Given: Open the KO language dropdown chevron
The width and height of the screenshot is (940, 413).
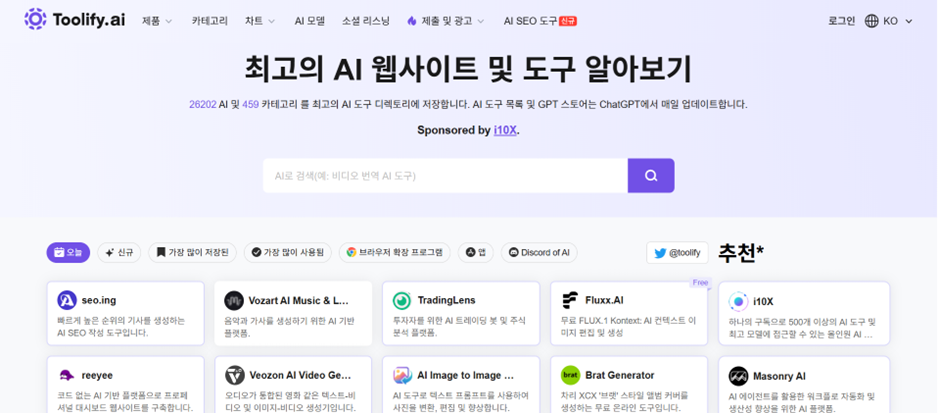Looking at the screenshot, I should 909,22.
